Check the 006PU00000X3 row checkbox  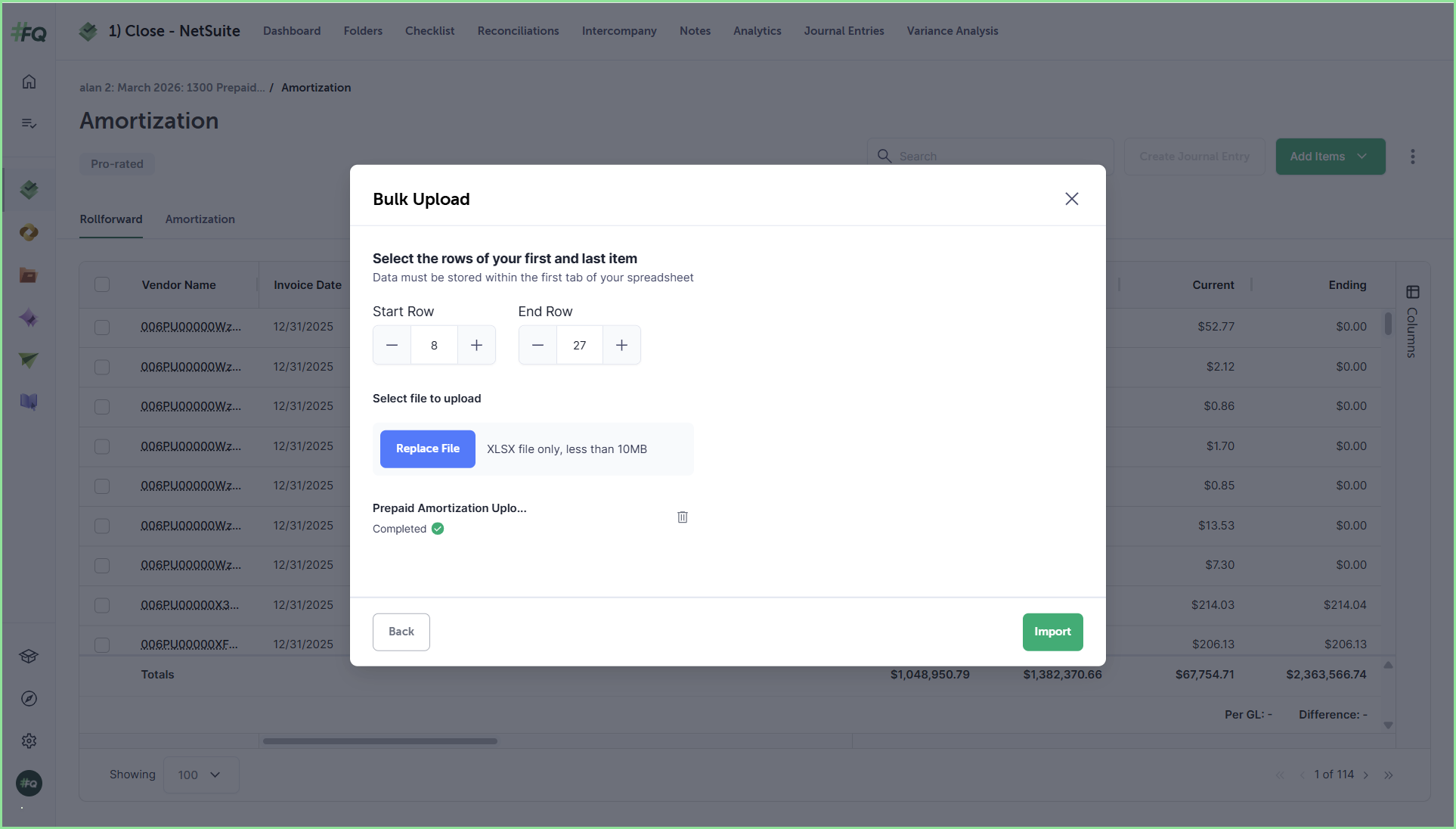pyautogui.click(x=102, y=605)
